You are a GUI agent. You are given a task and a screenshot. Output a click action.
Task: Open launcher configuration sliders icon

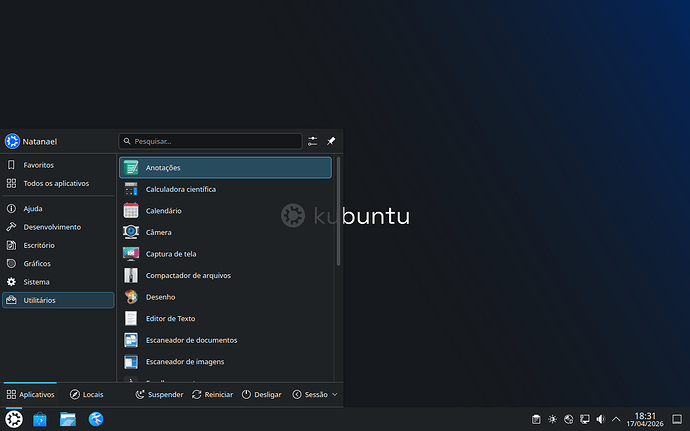pos(312,141)
